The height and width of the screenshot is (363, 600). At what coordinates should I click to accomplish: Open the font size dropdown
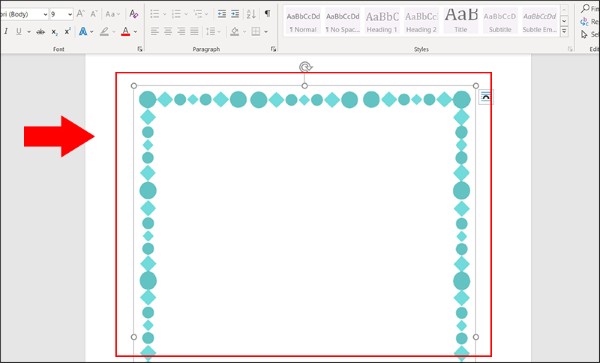click(x=70, y=15)
